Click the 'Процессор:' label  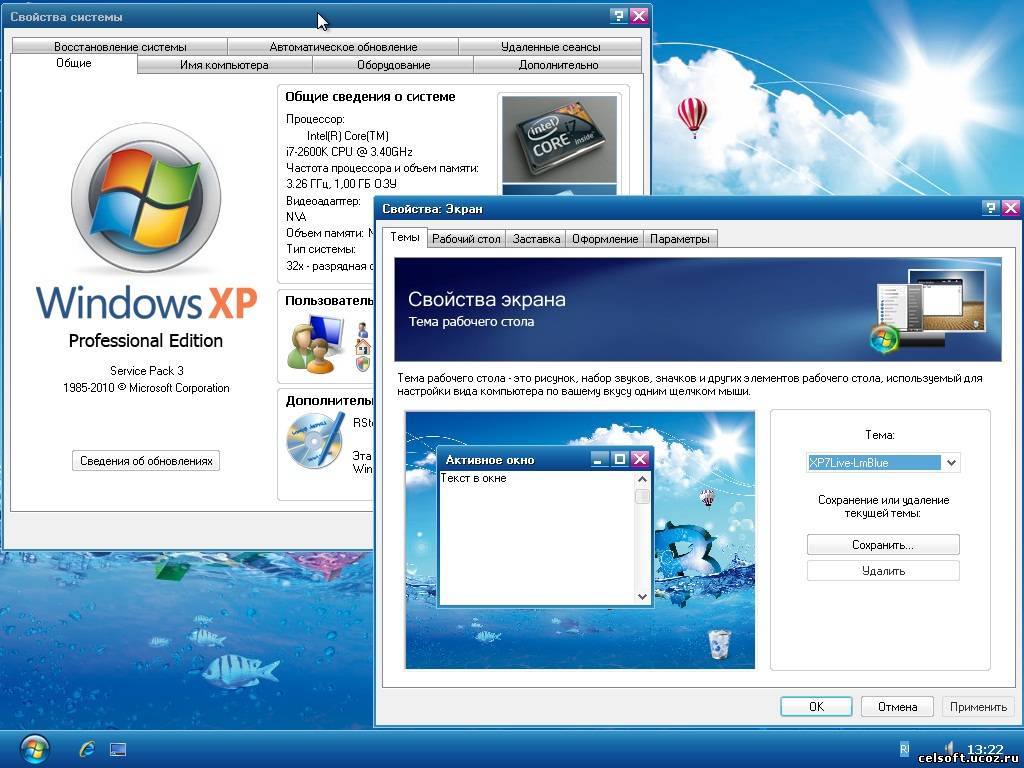coord(315,119)
